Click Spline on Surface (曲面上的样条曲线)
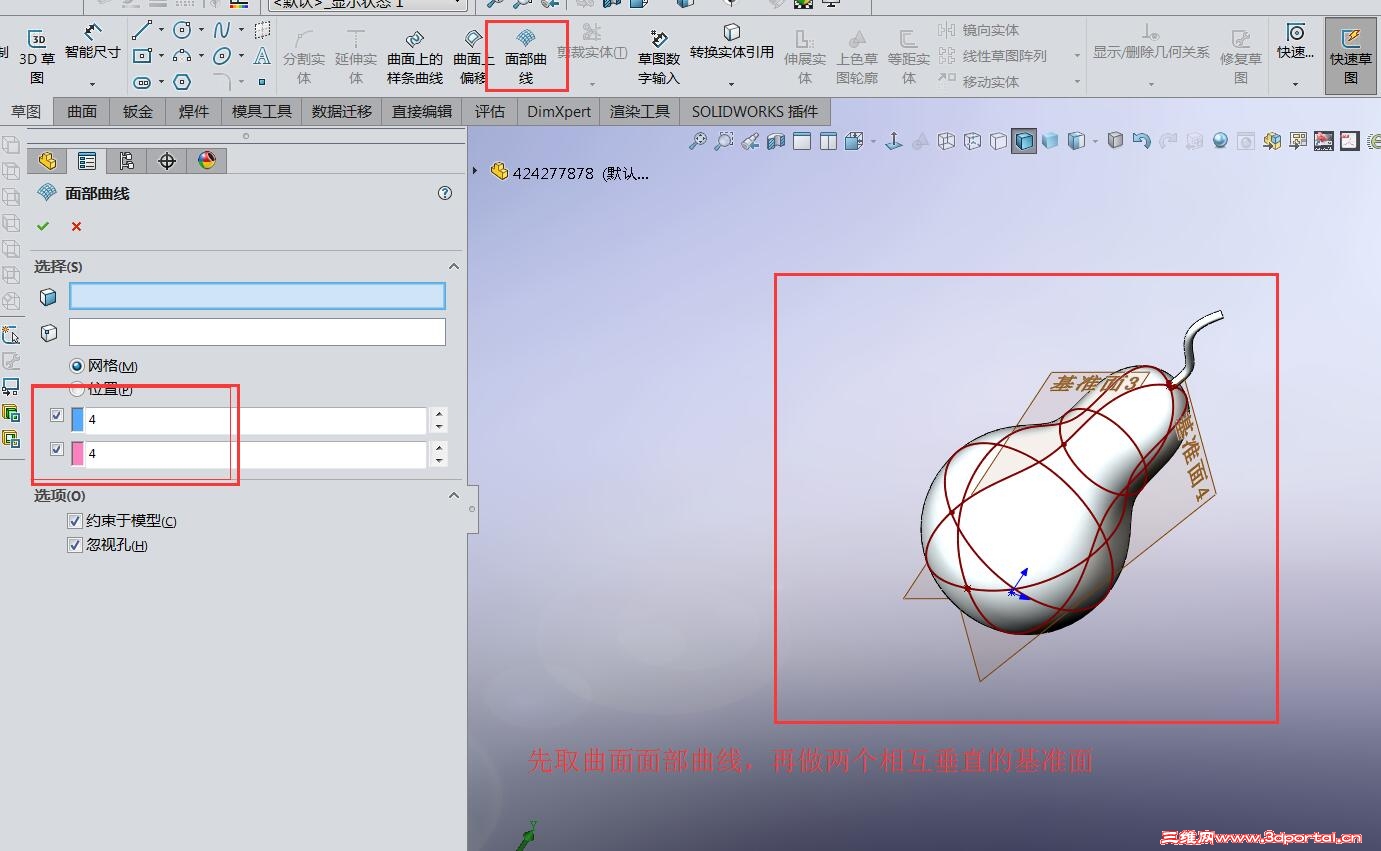The width and height of the screenshot is (1381, 851). click(x=415, y=57)
